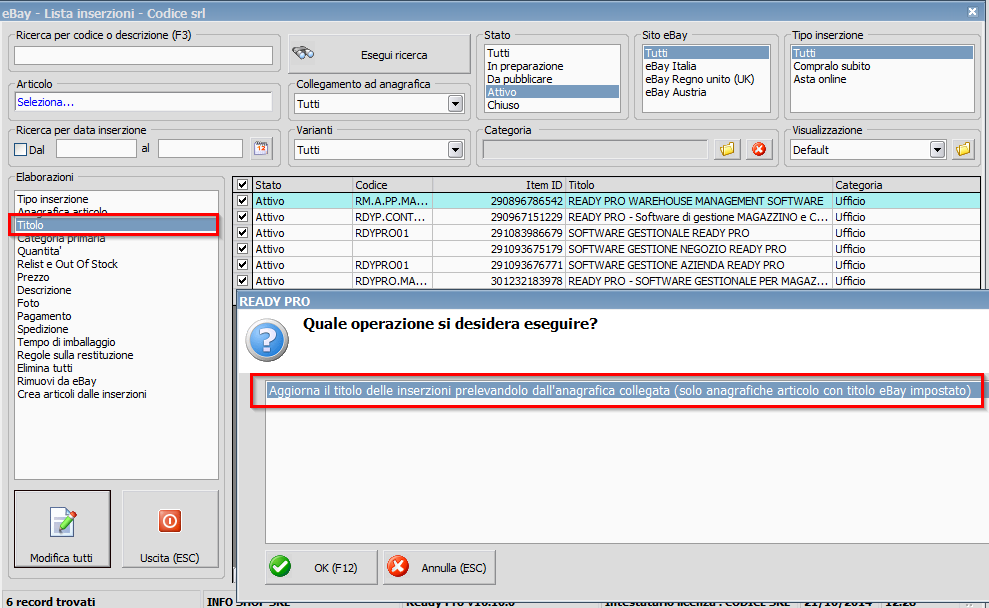Select Relist e Out Of Stock elaboration
This screenshot has height=608, width=989.
116,264
